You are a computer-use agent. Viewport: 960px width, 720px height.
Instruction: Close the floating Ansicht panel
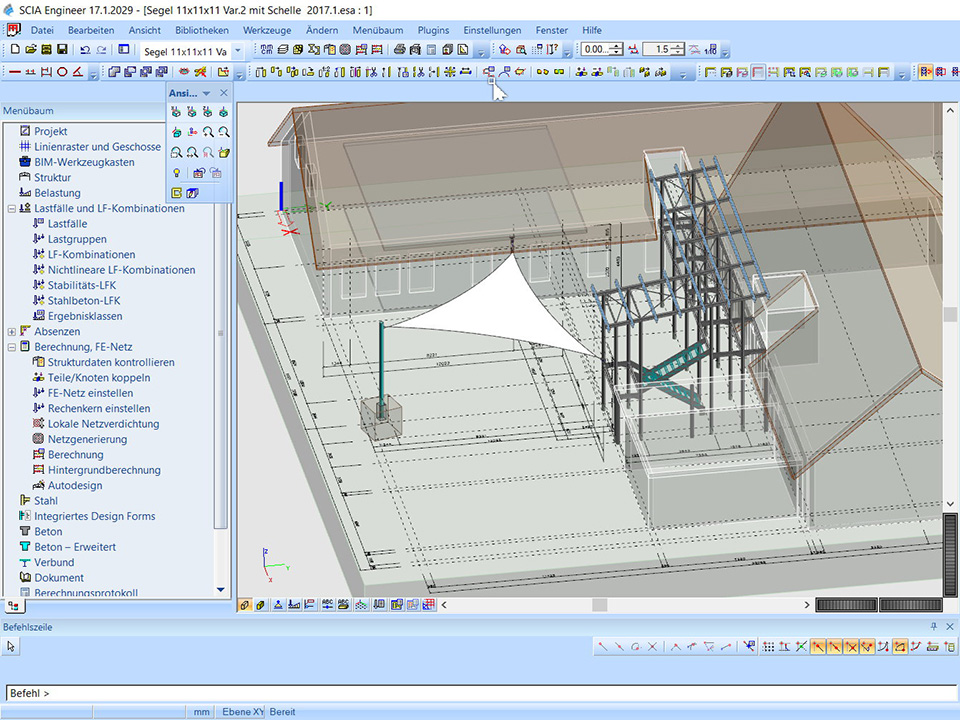[x=224, y=93]
